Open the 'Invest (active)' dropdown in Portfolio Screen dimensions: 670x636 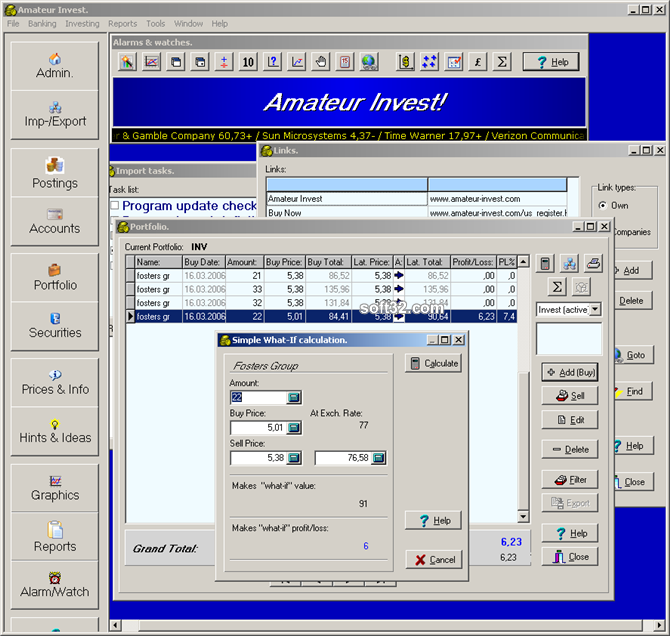(x=595, y=309)
